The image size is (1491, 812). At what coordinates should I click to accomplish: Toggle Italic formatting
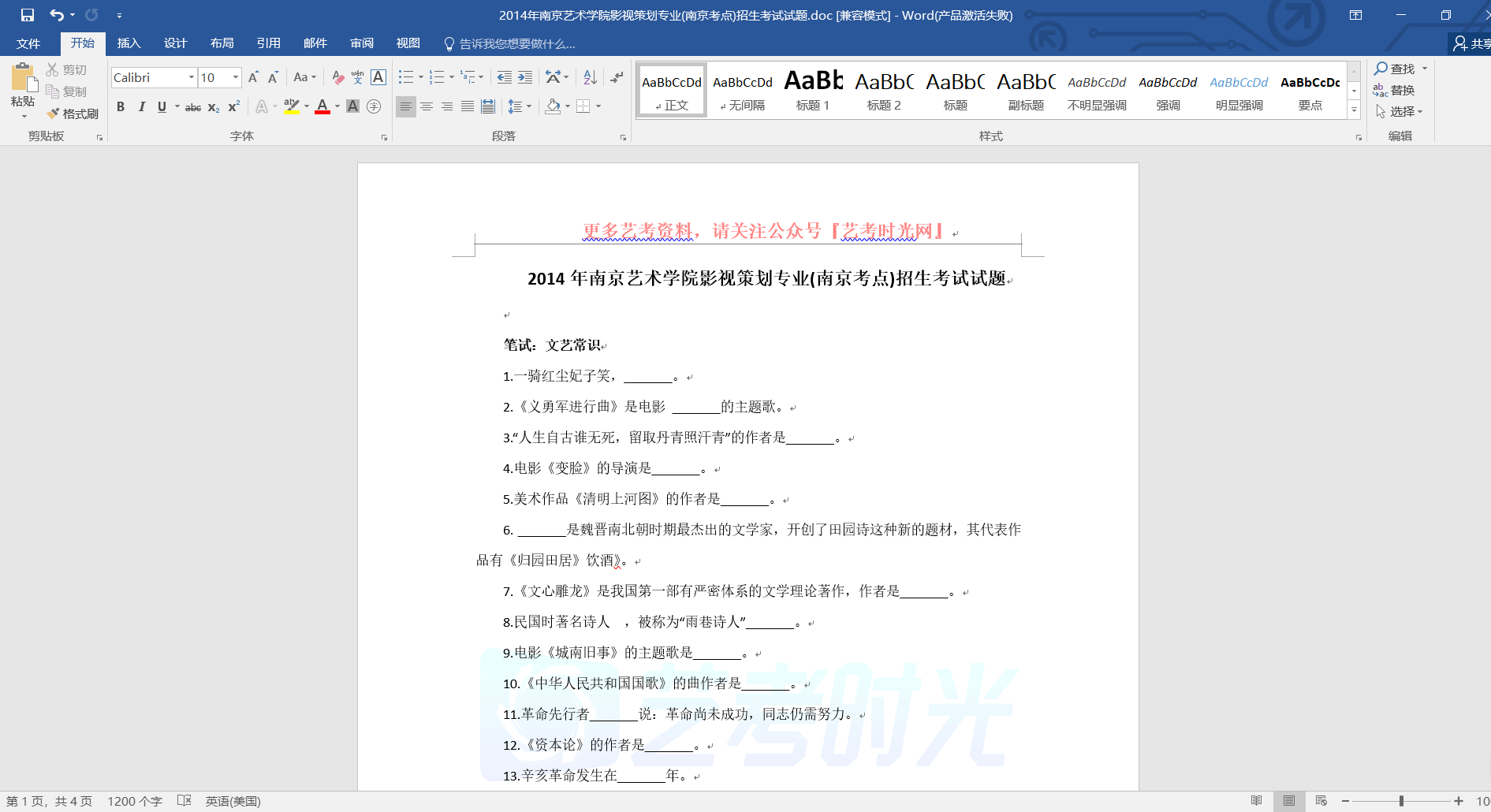(141, 106)
